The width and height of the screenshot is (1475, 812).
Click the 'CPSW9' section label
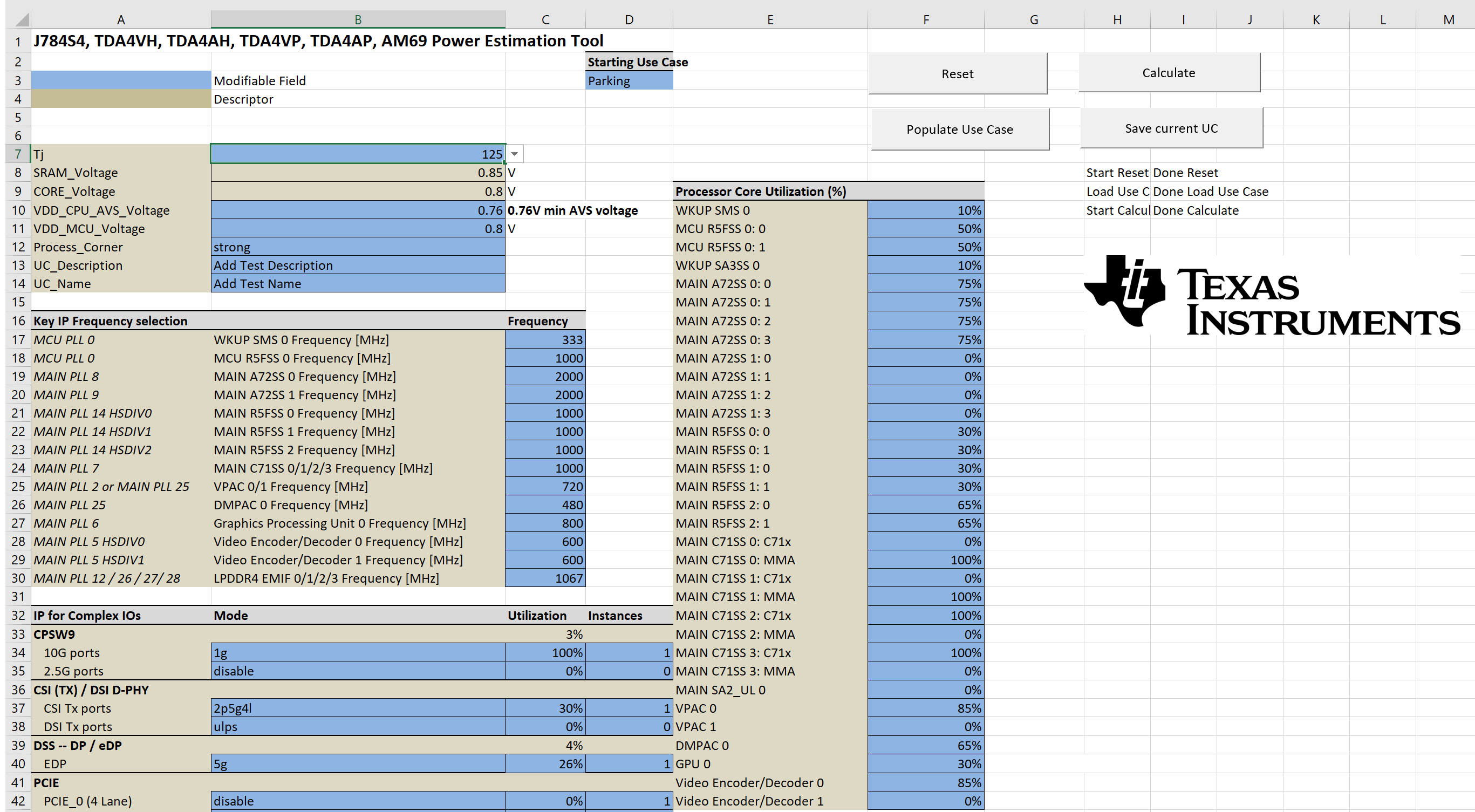(54, 634)
